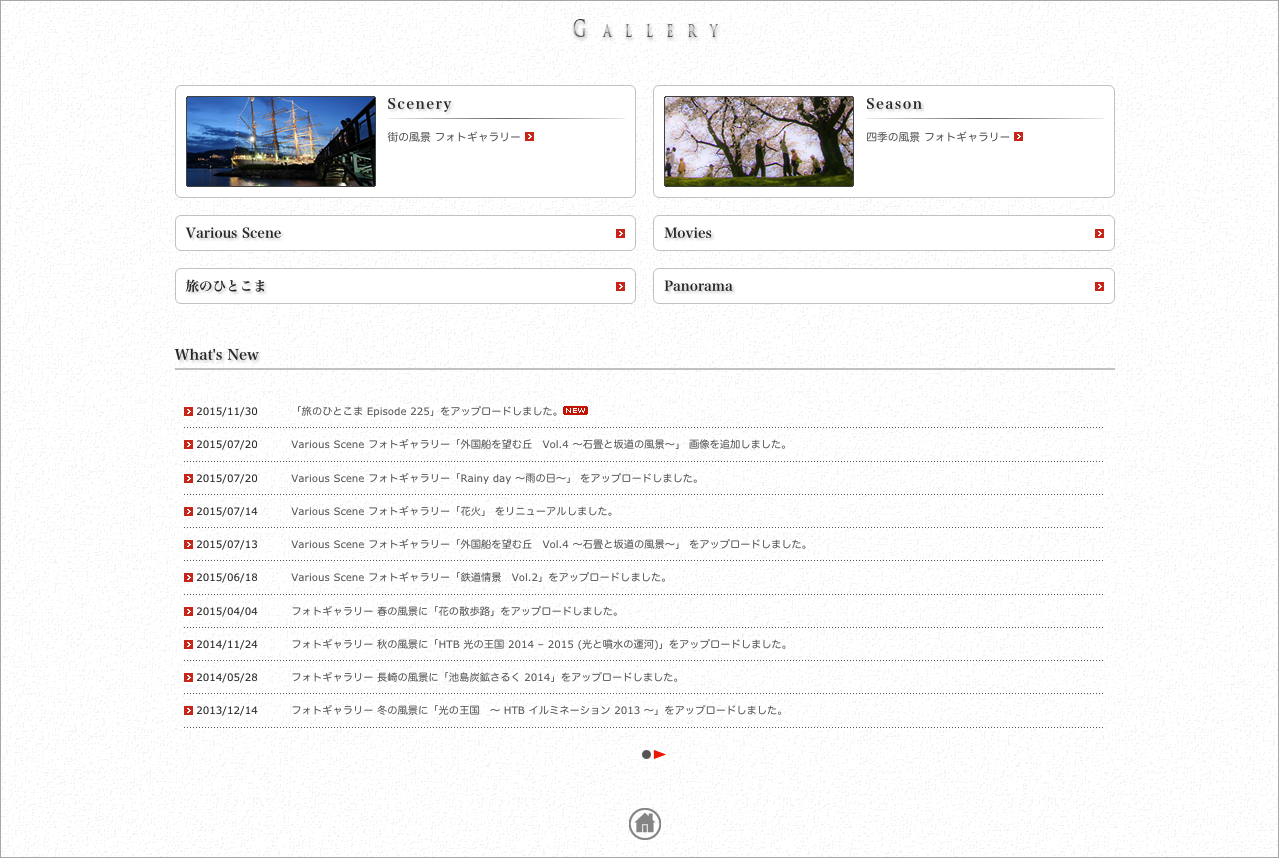
Task: Click the red arrow in Panorama box
Action: [1099, 286]
